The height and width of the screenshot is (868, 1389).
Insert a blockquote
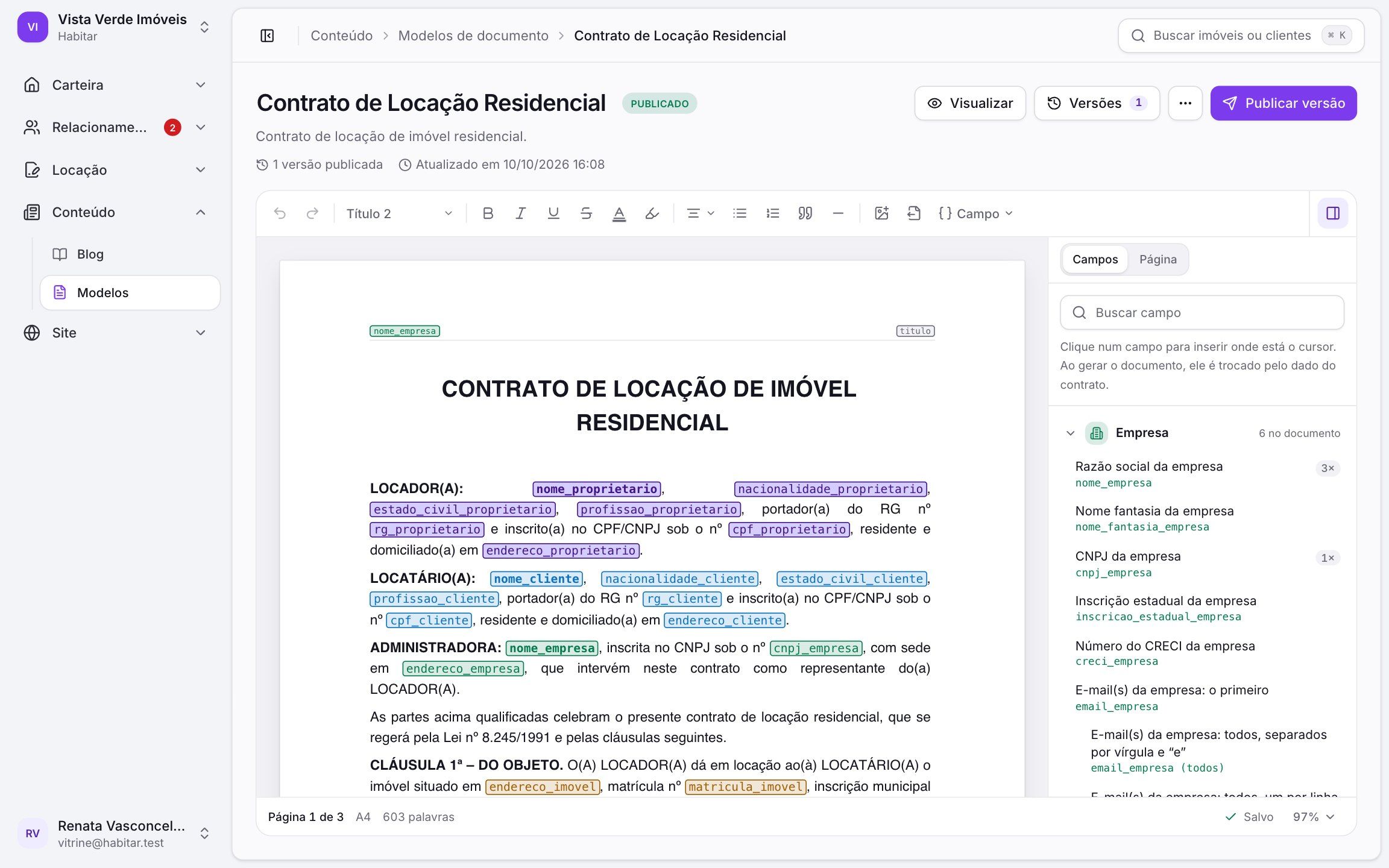point(805,213)
